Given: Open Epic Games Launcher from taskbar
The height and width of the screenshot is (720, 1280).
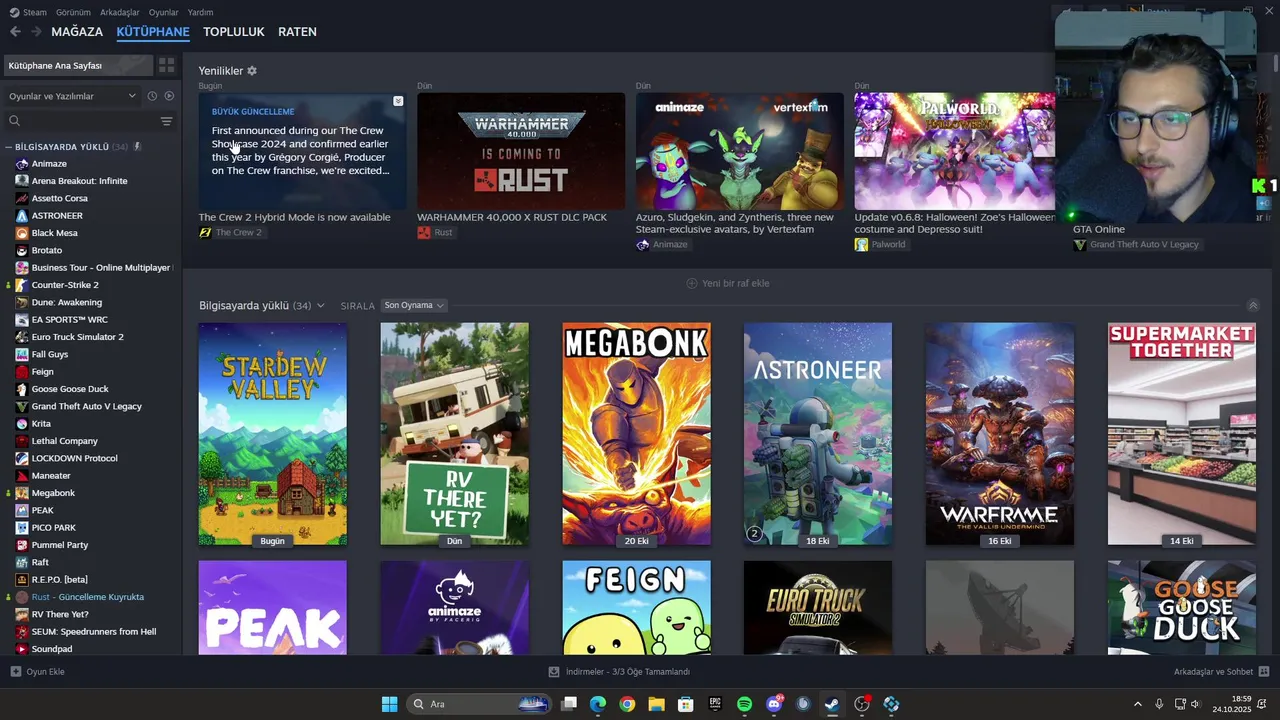Looking at the screenshot, I should click(715, 704).
